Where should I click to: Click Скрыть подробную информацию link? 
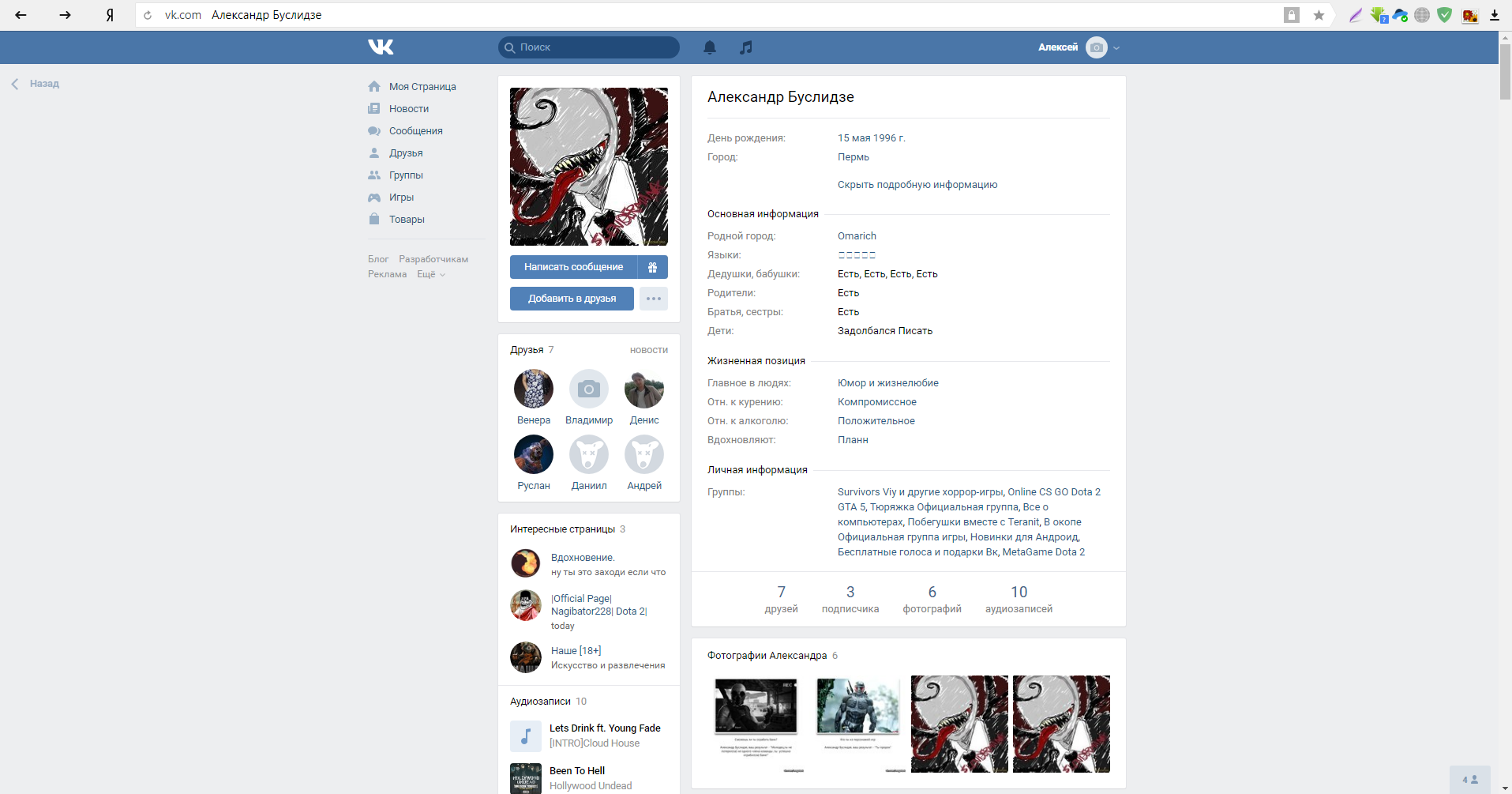(x=917, y=185)
